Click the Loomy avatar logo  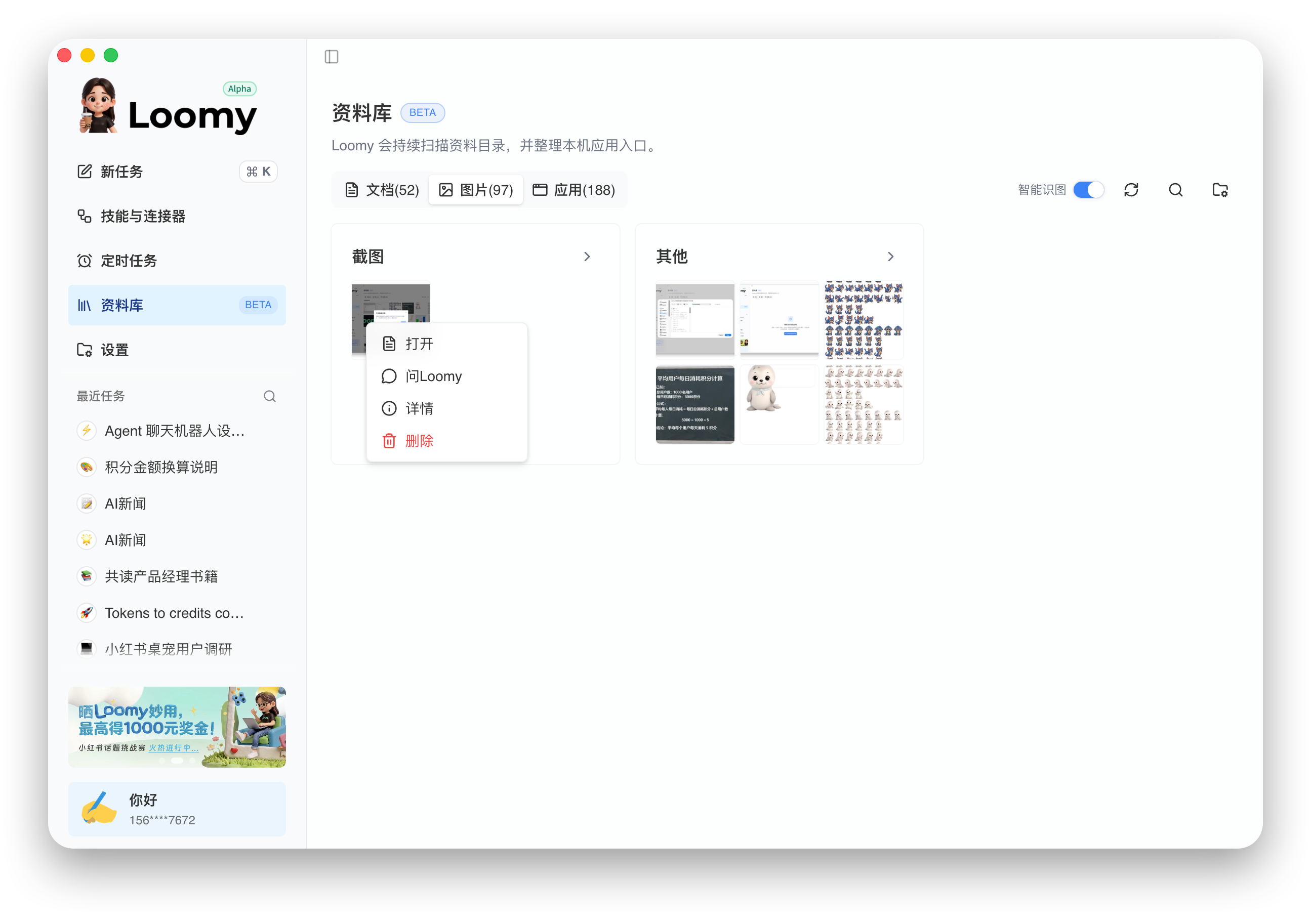pos(98,106)
